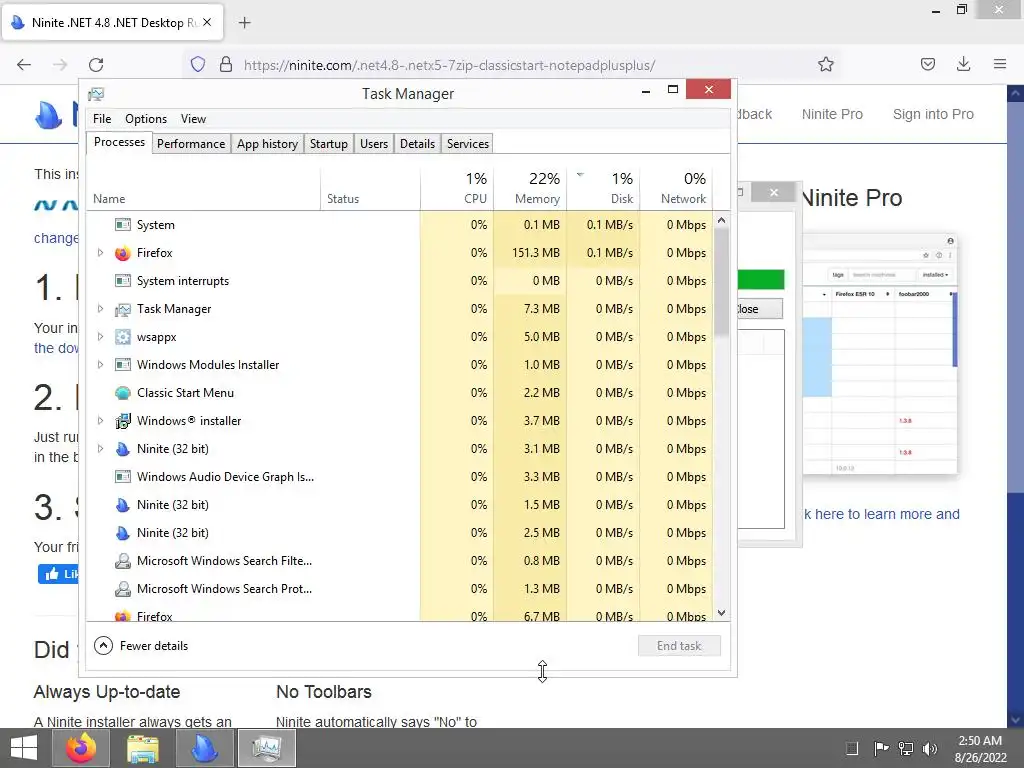
Task: Click the Windows Audio Device Graph icon
Action: [122, 477]
